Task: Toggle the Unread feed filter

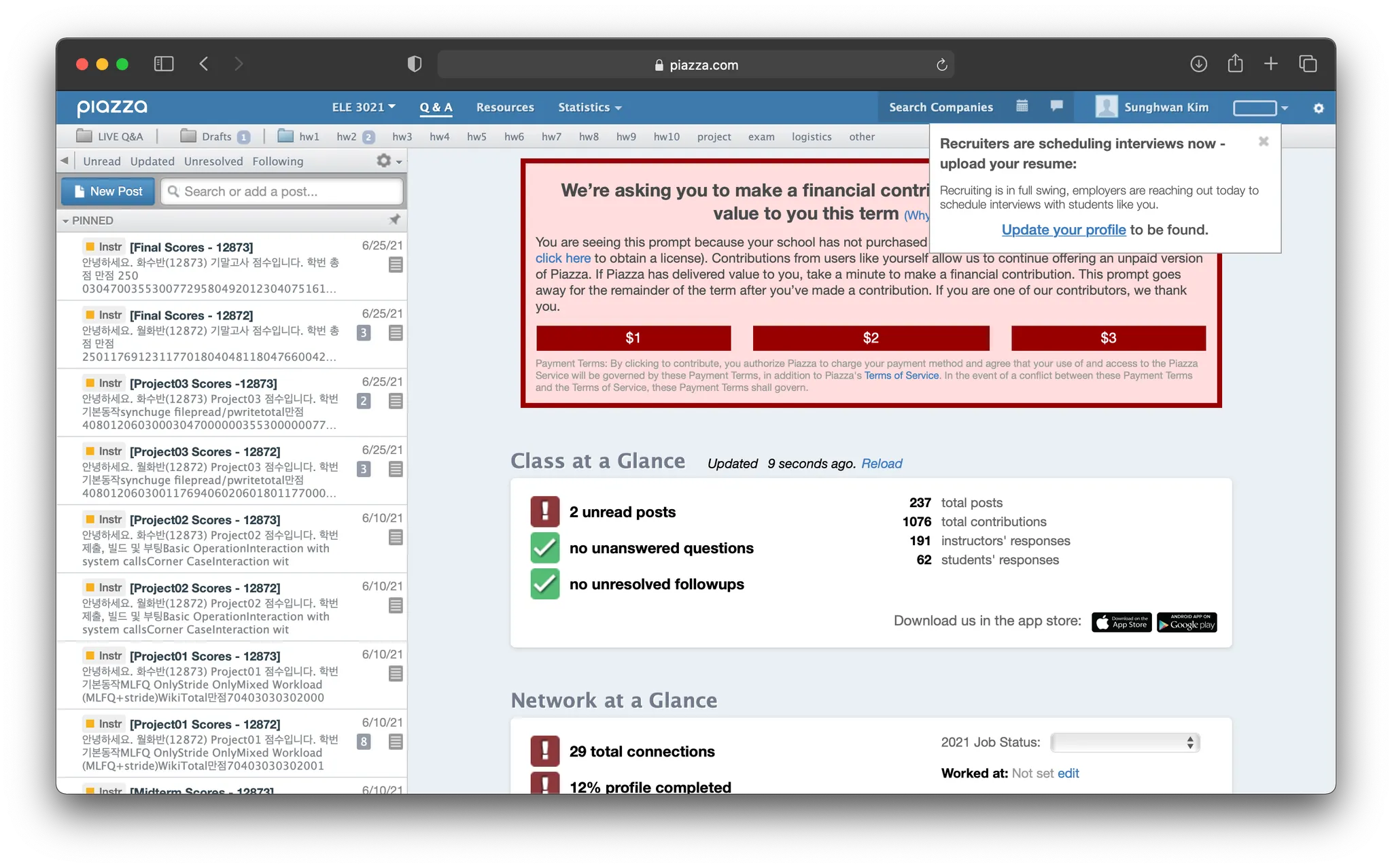Action: [101, 162]
